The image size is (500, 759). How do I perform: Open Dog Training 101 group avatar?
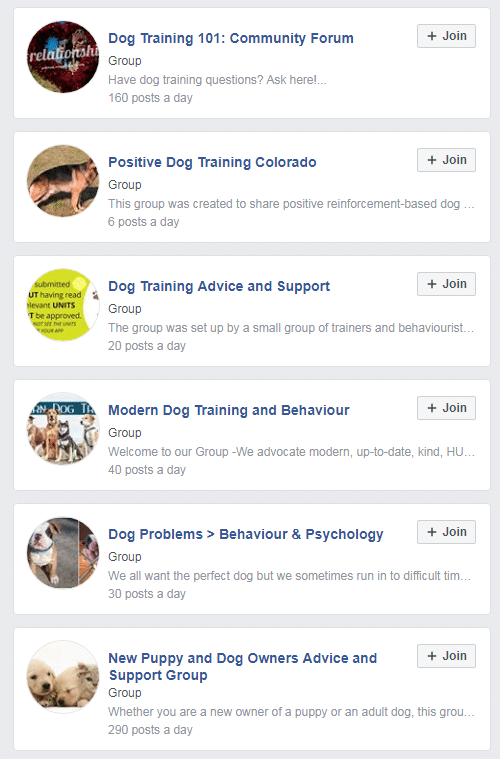click(x=63, y=57)
